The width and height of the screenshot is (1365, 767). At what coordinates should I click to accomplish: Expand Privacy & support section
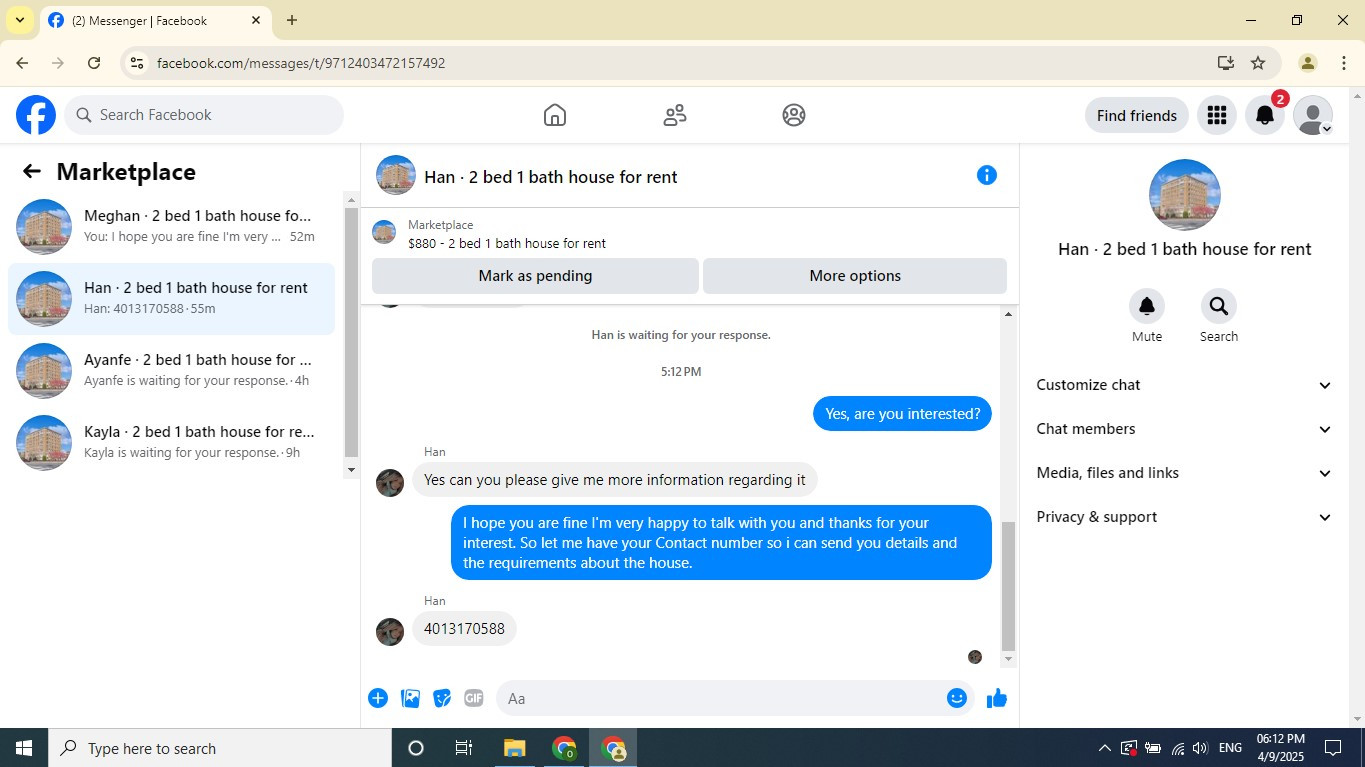coord(1184,517)
